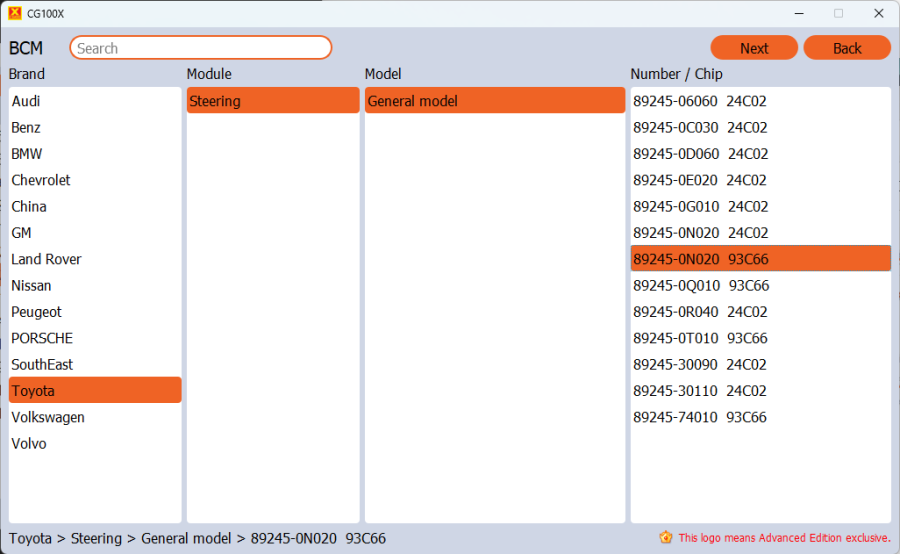Select BMW from the Brand list
This screenshot has width=900, height=554.
[27, 154]
